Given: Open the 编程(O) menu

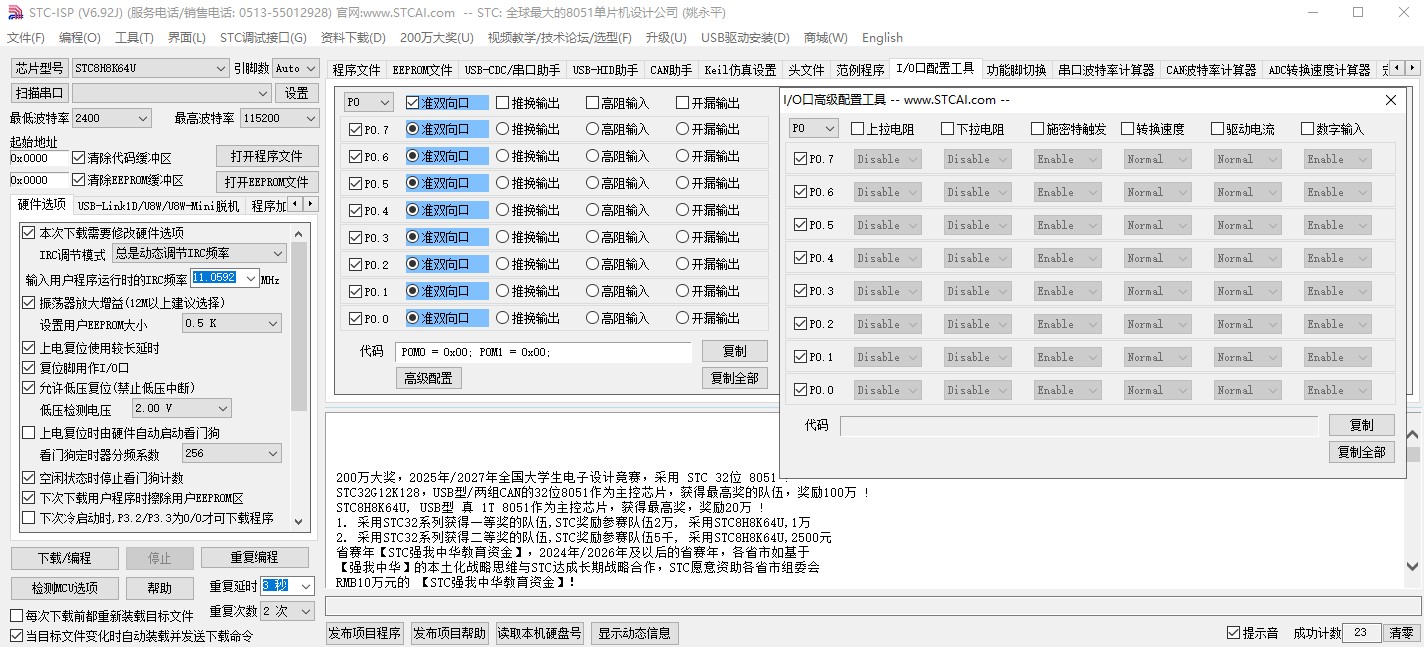Looking at the screenshot, I should click(80, 38).
